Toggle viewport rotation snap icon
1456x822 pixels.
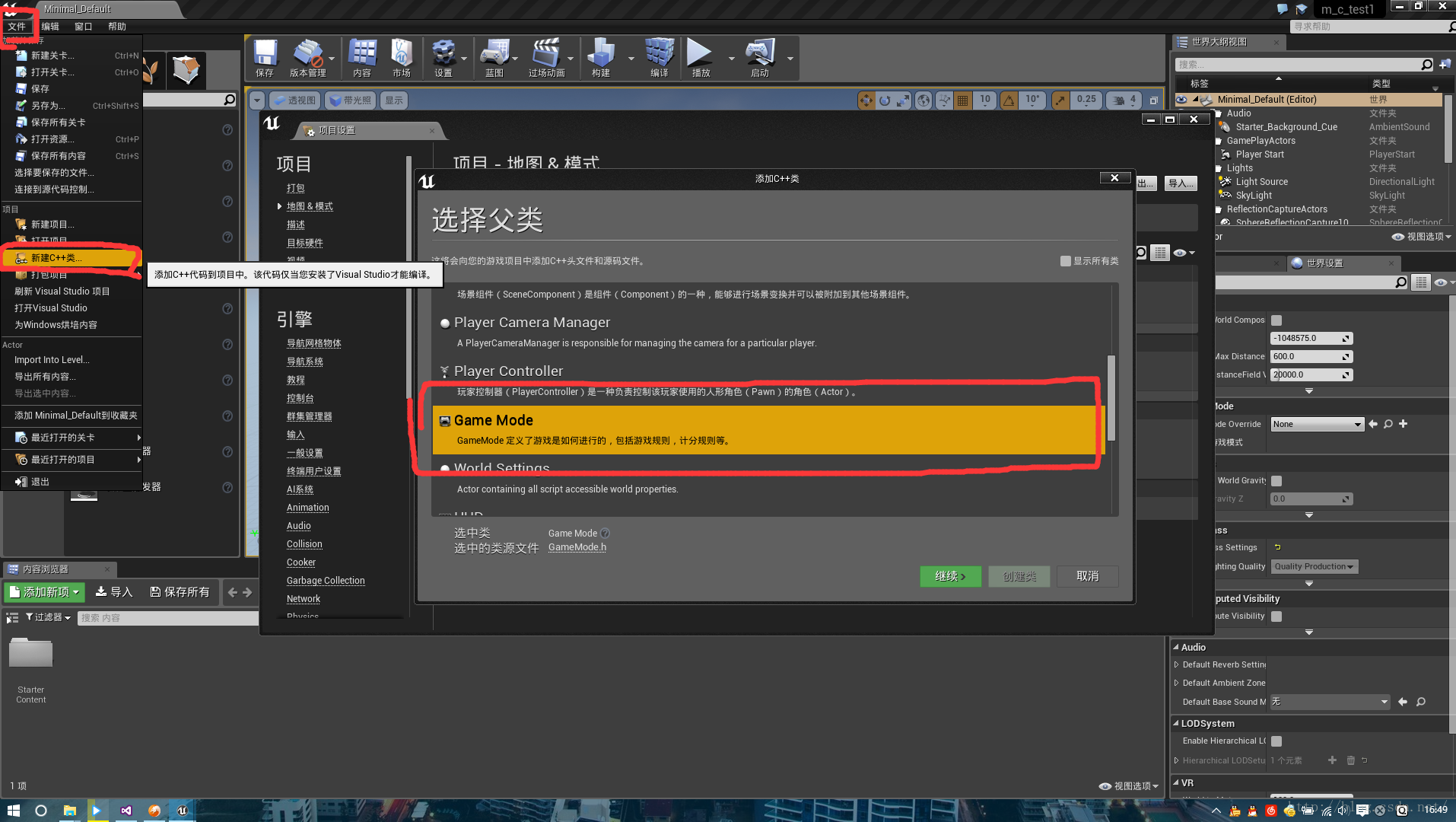(x=1009, y=100)
